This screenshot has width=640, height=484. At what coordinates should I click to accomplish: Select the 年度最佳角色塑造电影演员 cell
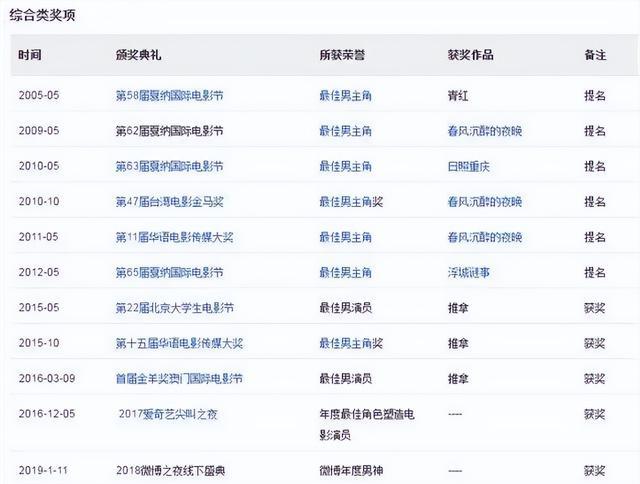click(x=367, y=424)
